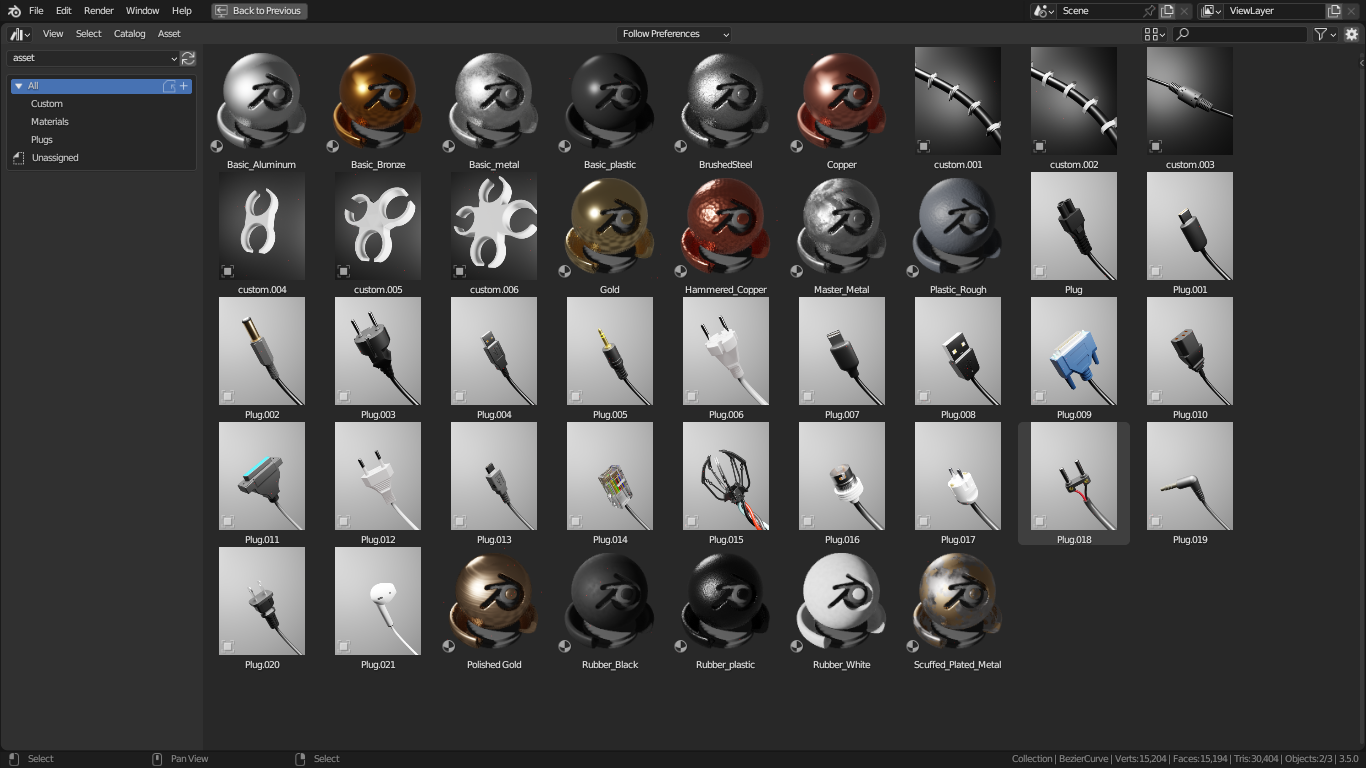The width and height of the screenshot is (1366, 768).
Task: Open the Render menu
Action: point(98,11)
